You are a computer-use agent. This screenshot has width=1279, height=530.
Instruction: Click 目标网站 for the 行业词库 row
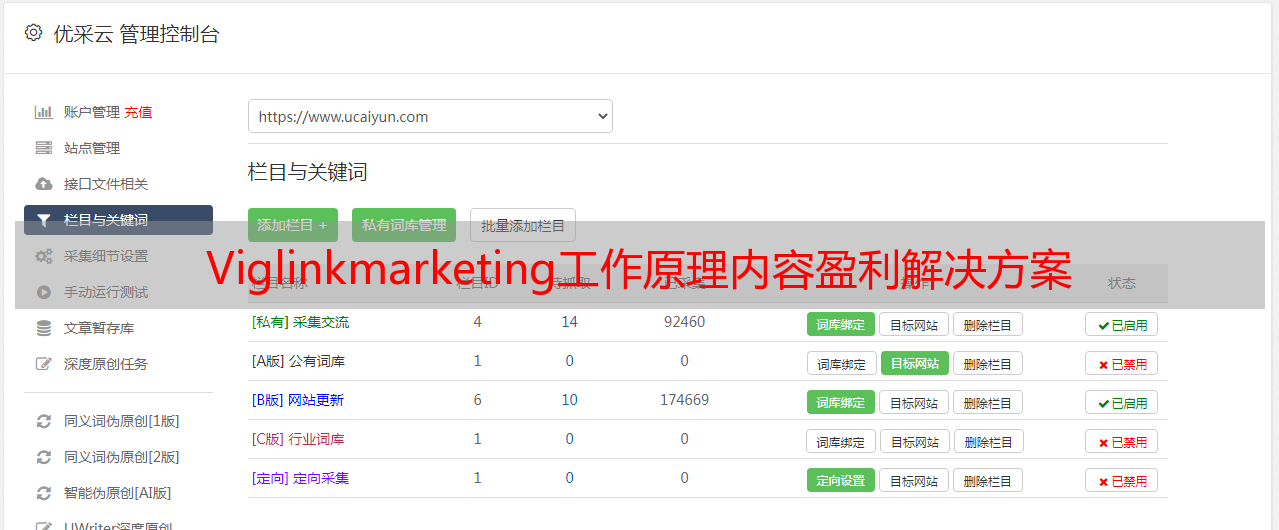tap(915, 441)
